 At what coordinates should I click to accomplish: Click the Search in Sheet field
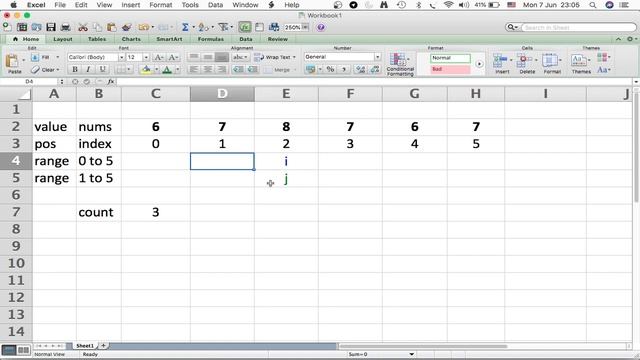[x=578, y=27]
